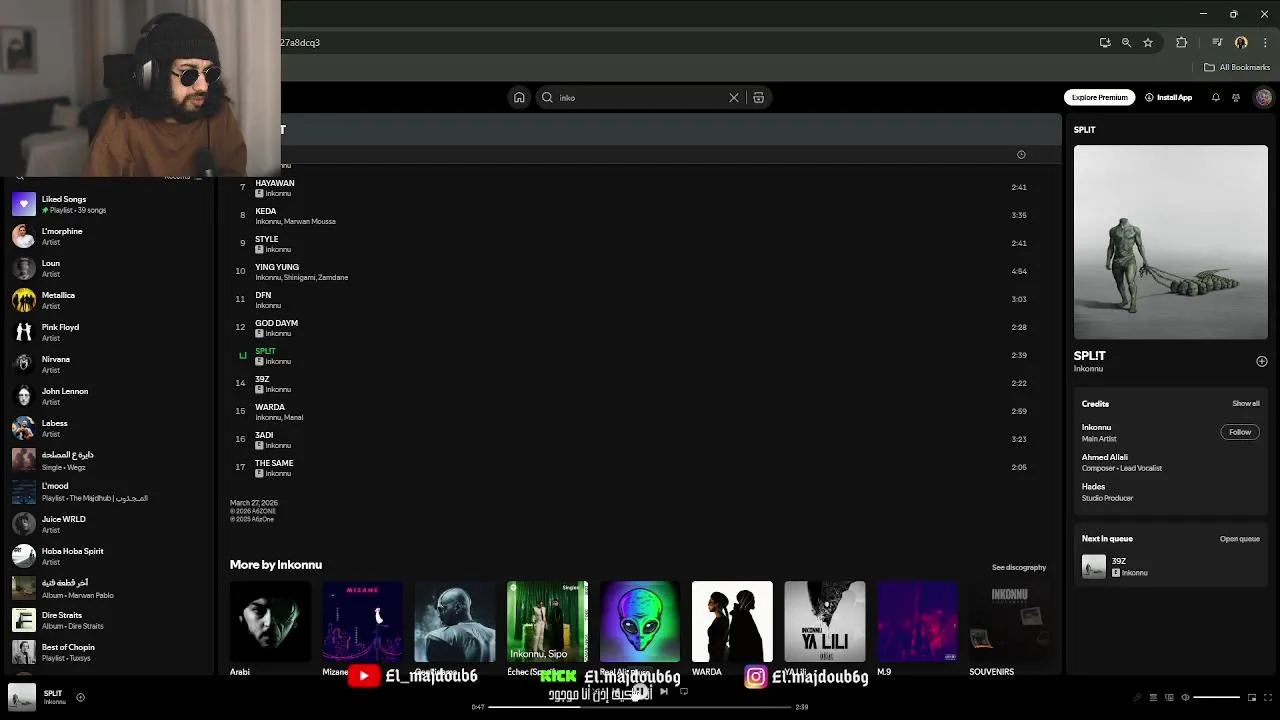Screen dimensions: 1280x720
Task: Open the mini player icon
Action: click(1251, 697)
